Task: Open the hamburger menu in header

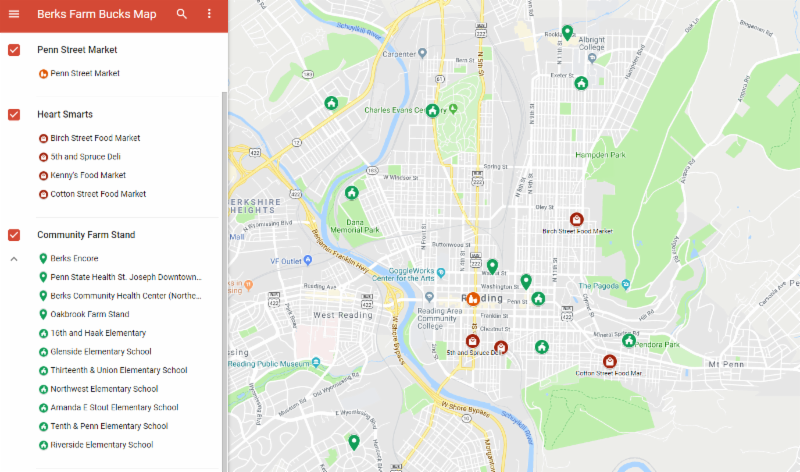Action: [14, 14]
